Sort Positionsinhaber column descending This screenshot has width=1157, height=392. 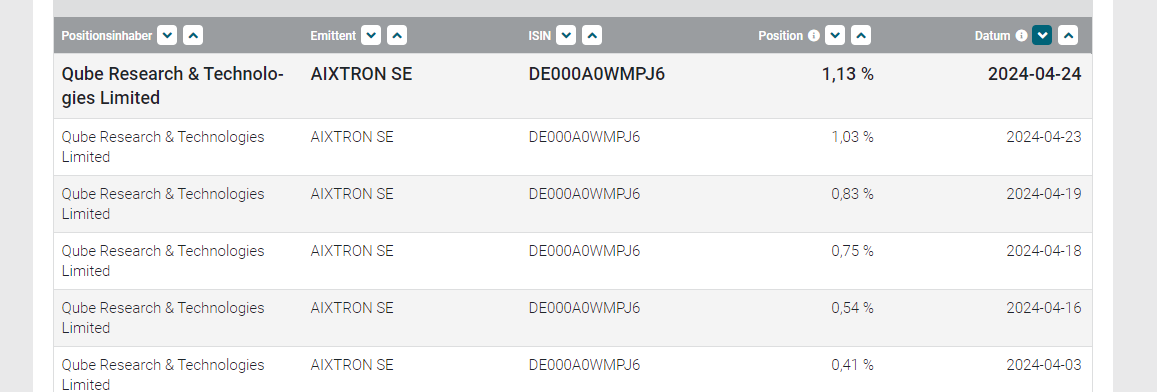[167, 35]
